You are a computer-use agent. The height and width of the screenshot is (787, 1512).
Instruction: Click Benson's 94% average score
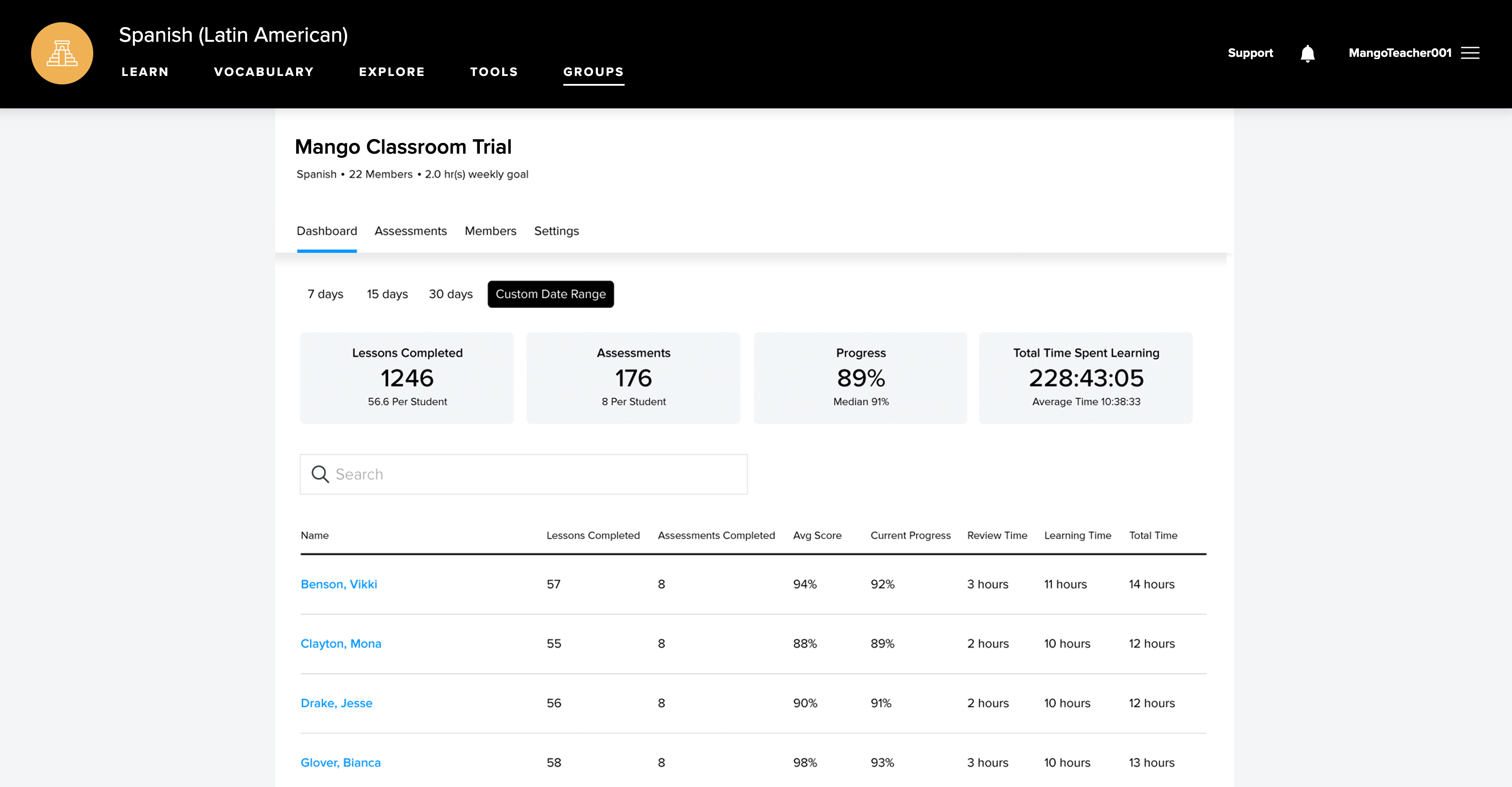point(804,584)
